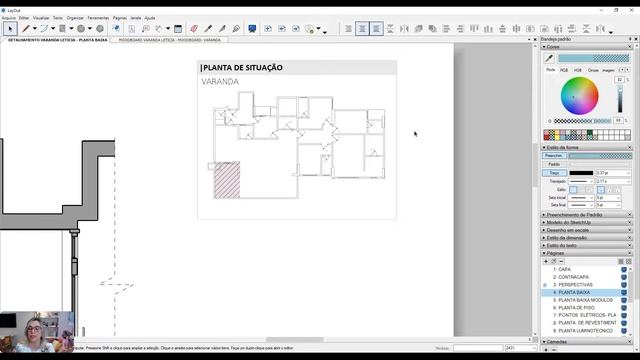Click the PLANTA DE SITUAÇÃO floor plan viewport

click(x=298, y=145)
